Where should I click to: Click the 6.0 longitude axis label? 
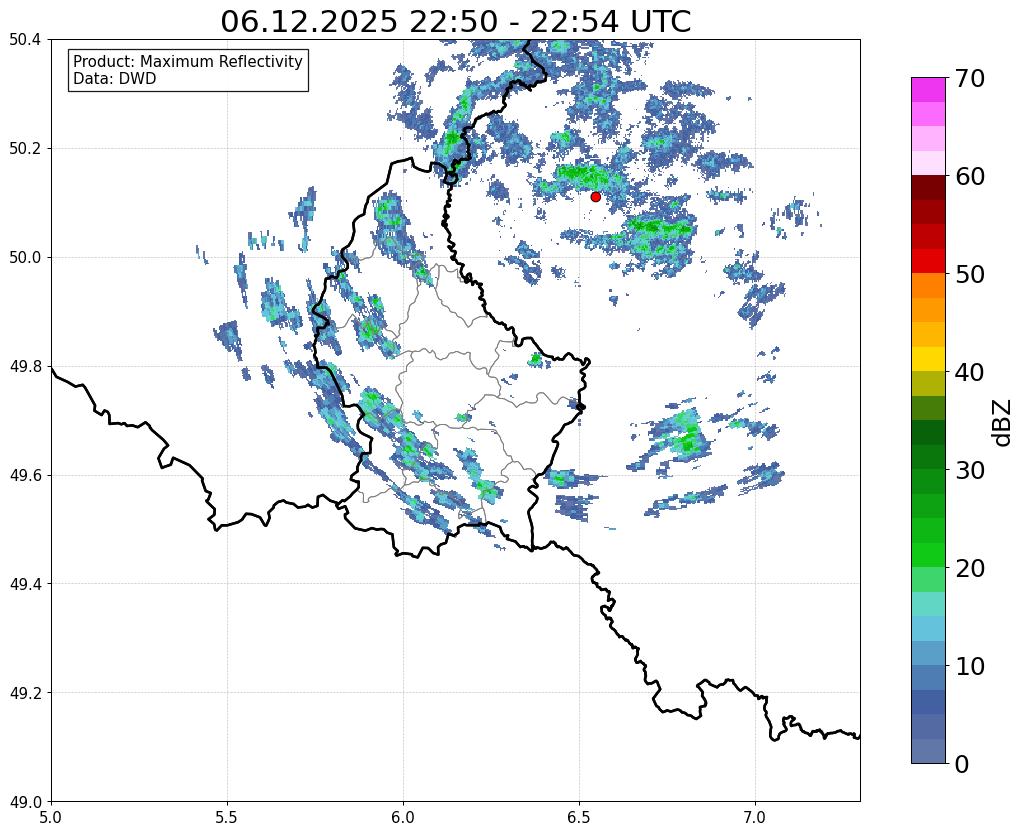pos(403,817)
